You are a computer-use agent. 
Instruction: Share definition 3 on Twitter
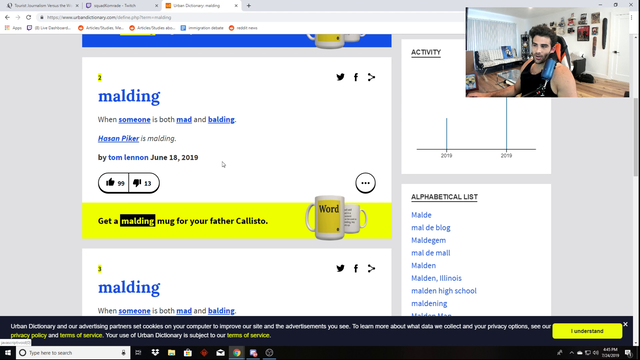(340, 268)
